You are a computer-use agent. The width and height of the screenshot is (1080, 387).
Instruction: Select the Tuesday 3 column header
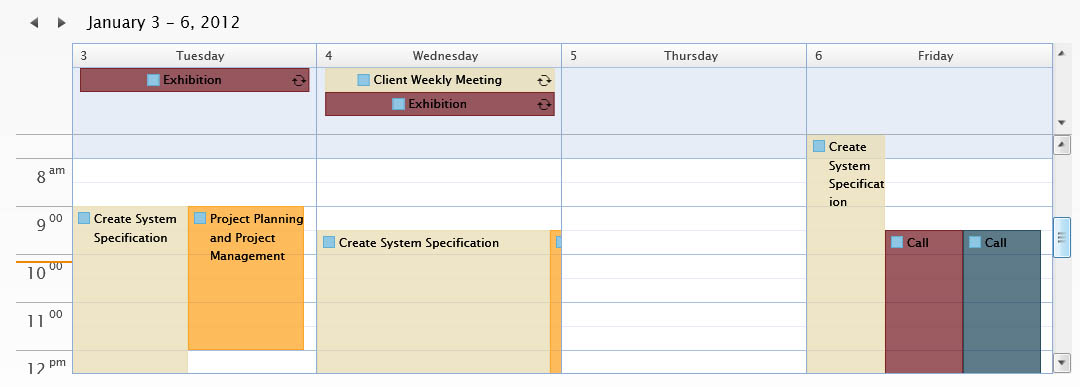(194, 56)
